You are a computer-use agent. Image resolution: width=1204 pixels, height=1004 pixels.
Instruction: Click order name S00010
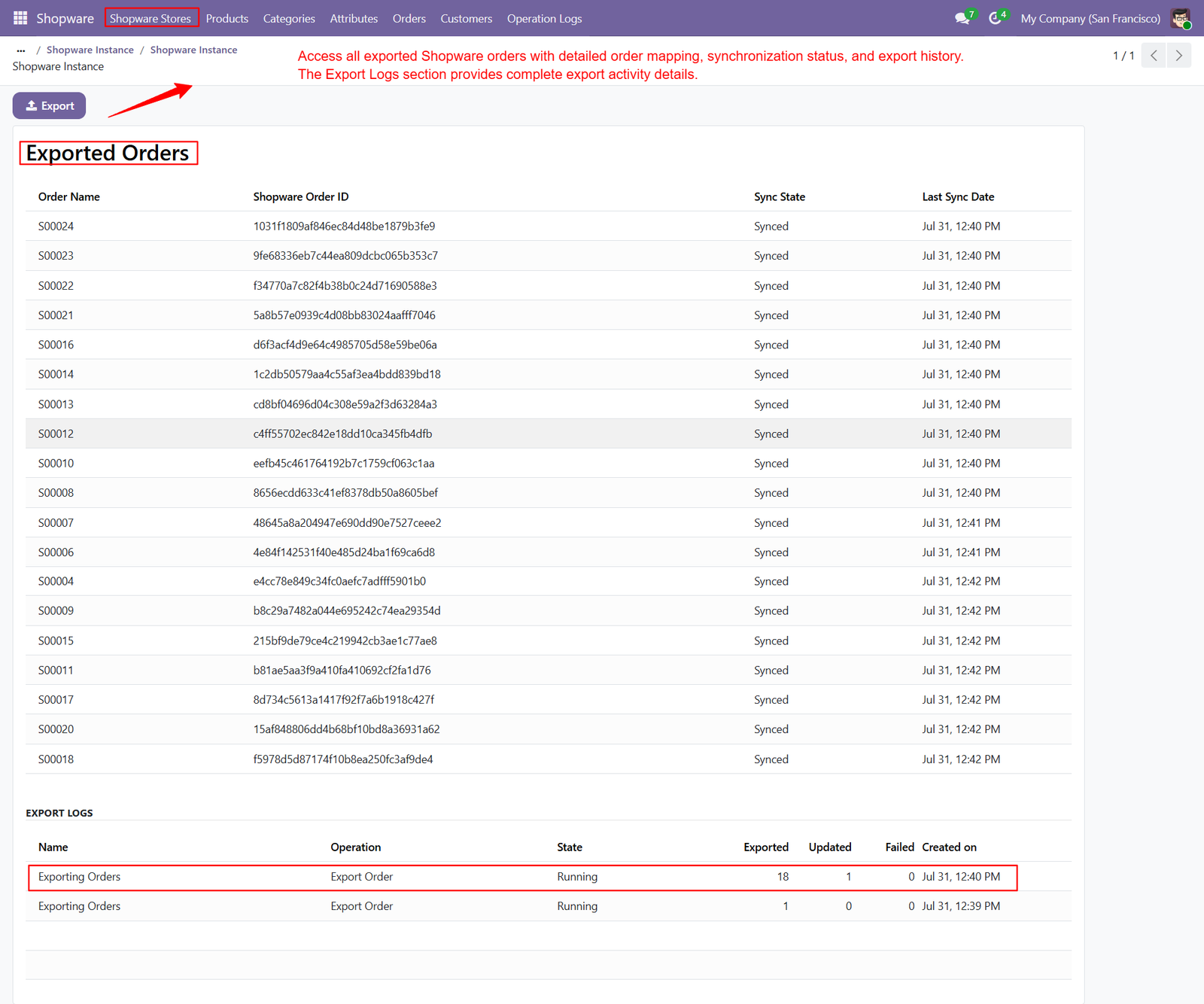56,463
